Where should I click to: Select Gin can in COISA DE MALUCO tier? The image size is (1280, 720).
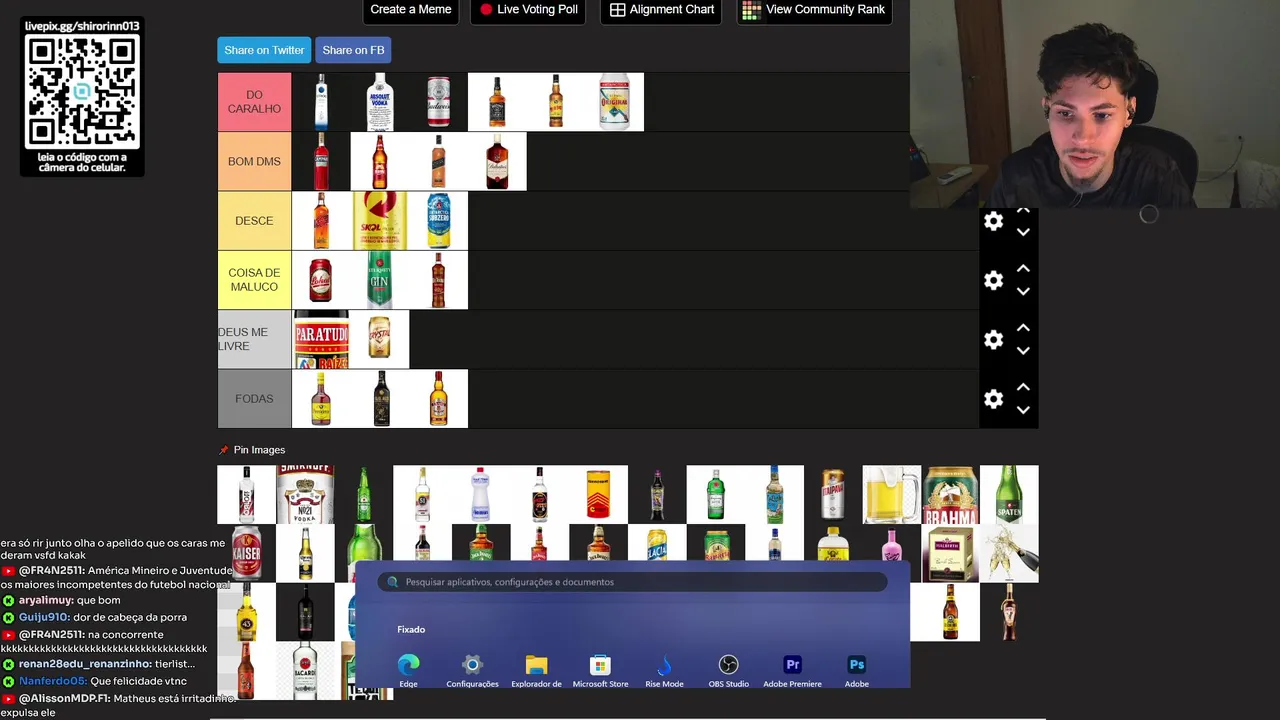click(379, 280)
